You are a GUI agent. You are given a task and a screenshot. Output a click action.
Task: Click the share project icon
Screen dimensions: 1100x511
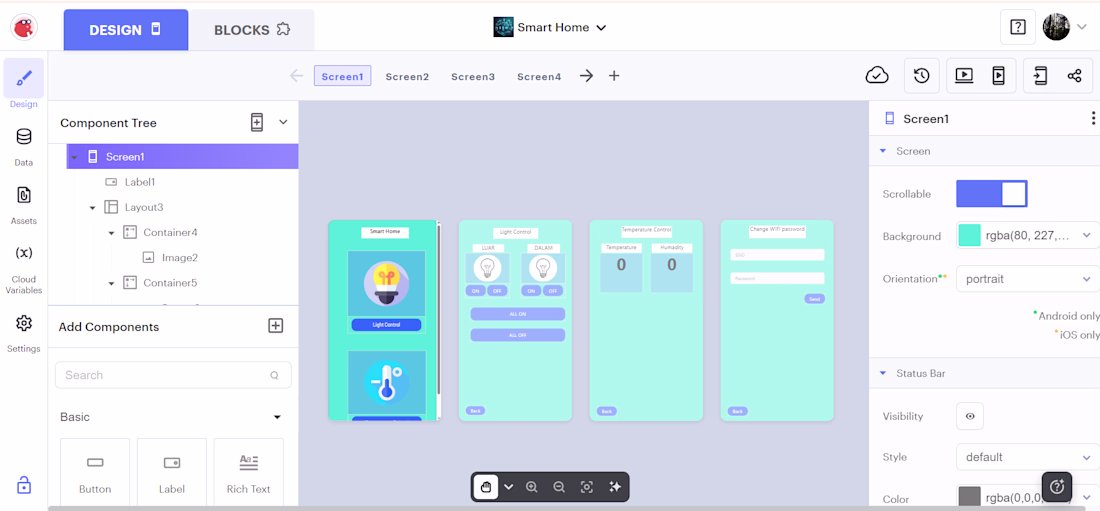[1074, 75]
